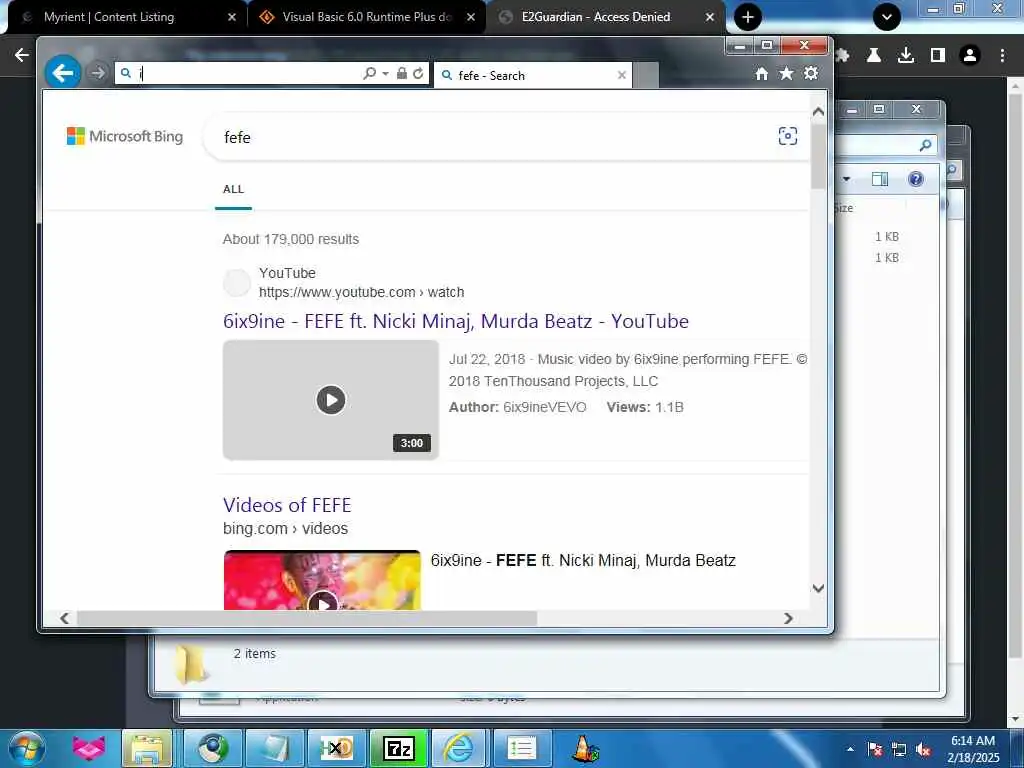Screen dimensions: 1024x768
Task: Click the lock security icon in address bar
Action: [x=402, y=73]
